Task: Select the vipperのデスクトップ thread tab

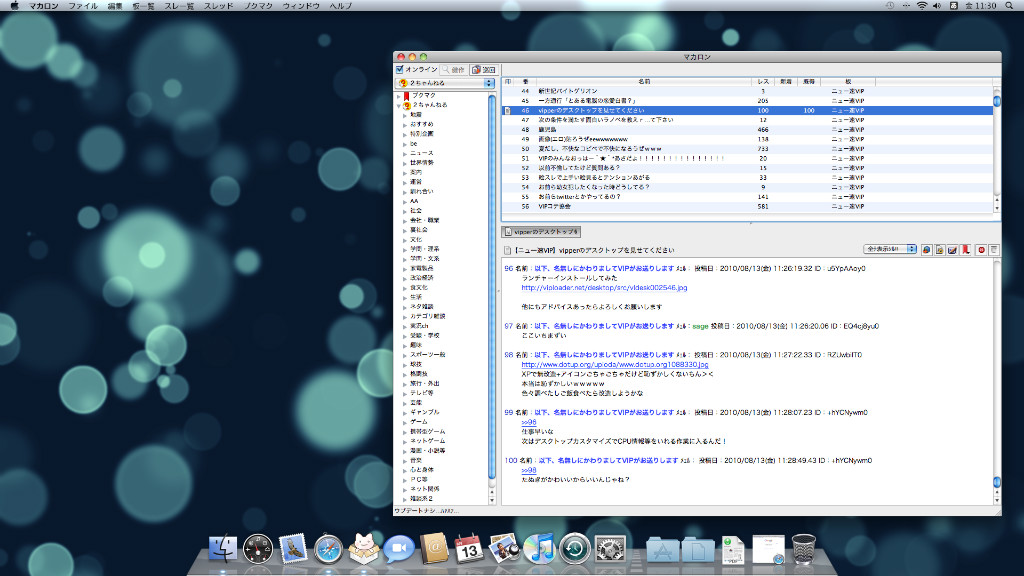Action: (540, 231)
